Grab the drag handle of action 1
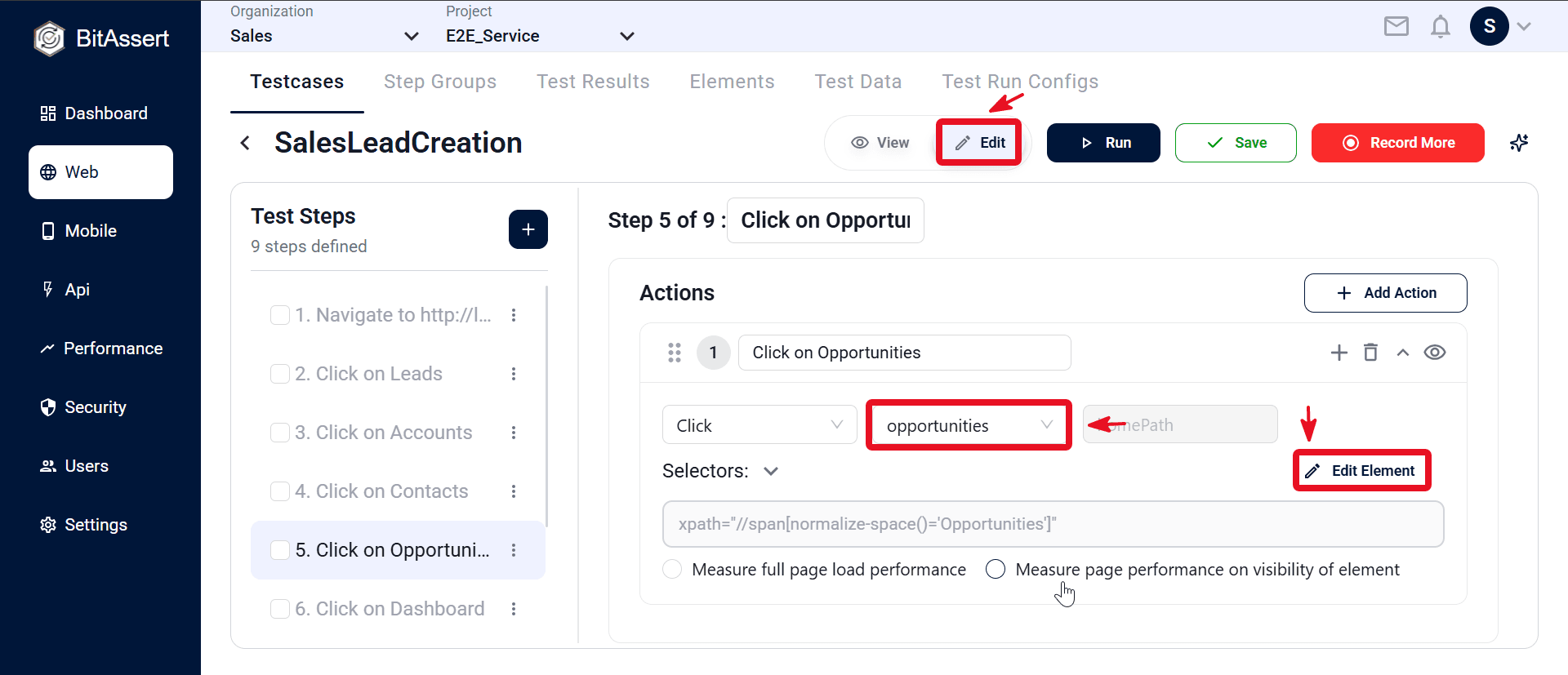Viewport: 1568px width, 675px height. click(x=675, y=353)
